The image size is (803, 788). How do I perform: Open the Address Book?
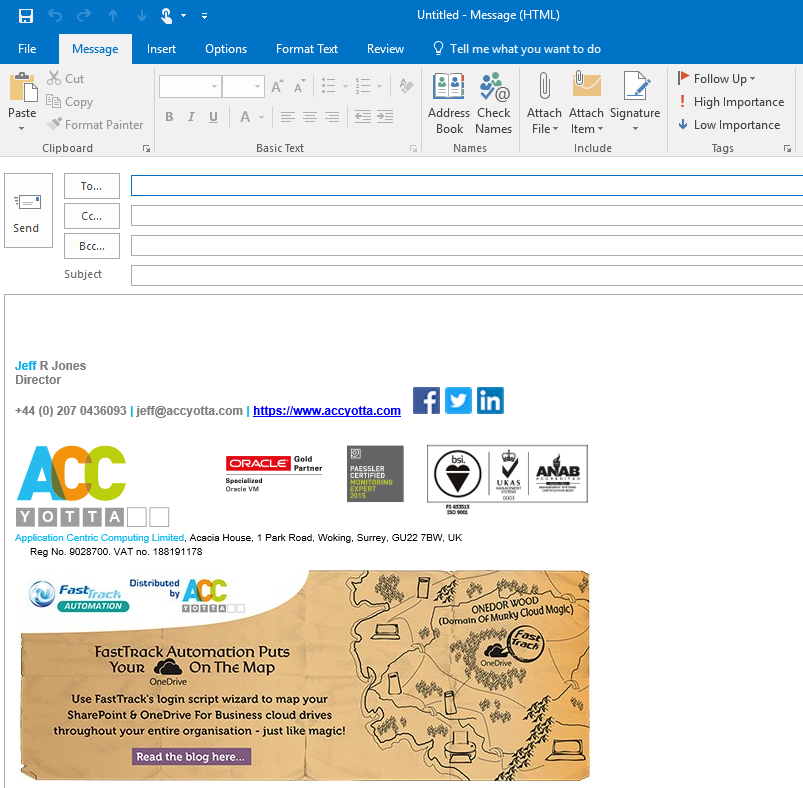tap(449, 103)
